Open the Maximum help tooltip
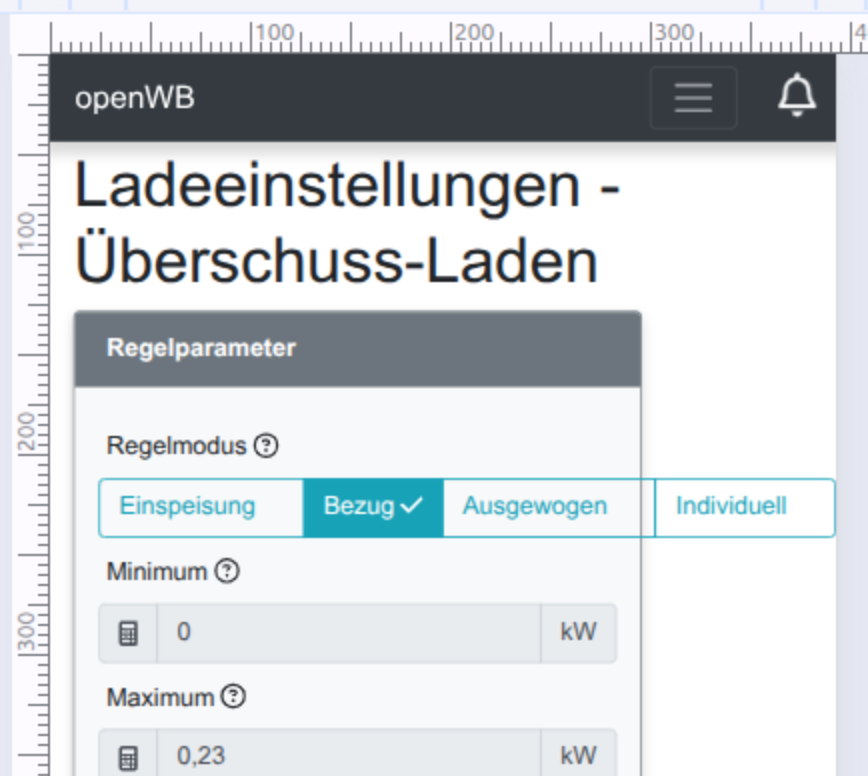868x776 pixels. coord(234,697)
